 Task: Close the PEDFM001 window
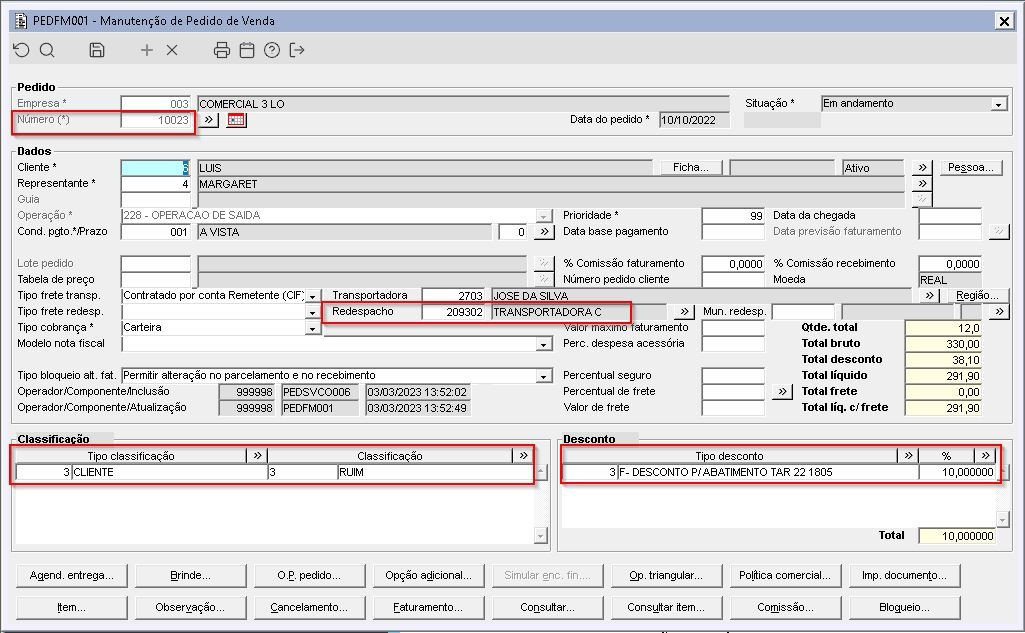point(1004,21)
